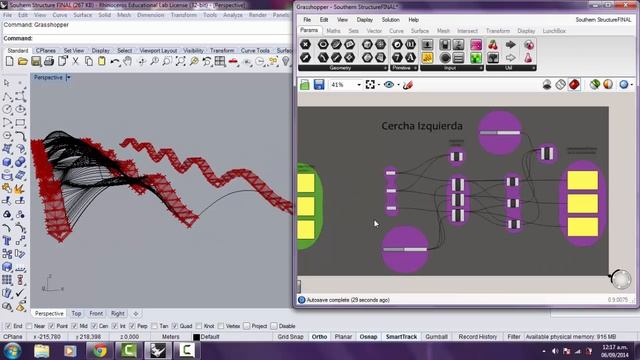The height and width of the screenshot is (360, 640).
Task: Open blue sphere preview settings dropdown
Action: tap(632, 85)
